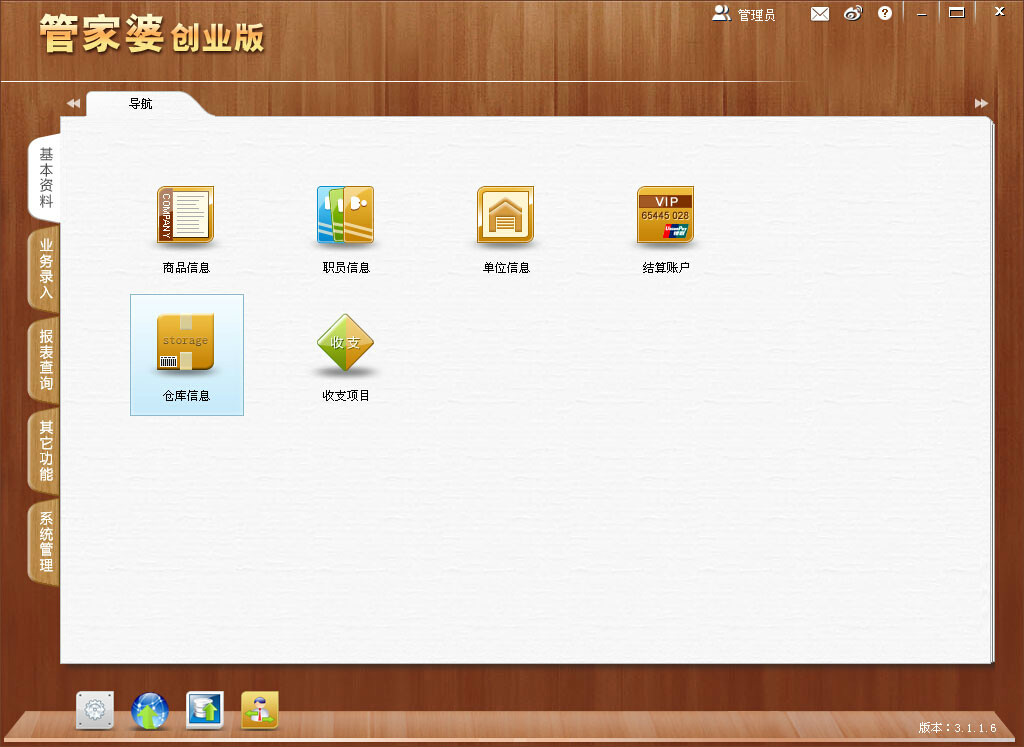Click the help question mark icon

click(885, 14)
